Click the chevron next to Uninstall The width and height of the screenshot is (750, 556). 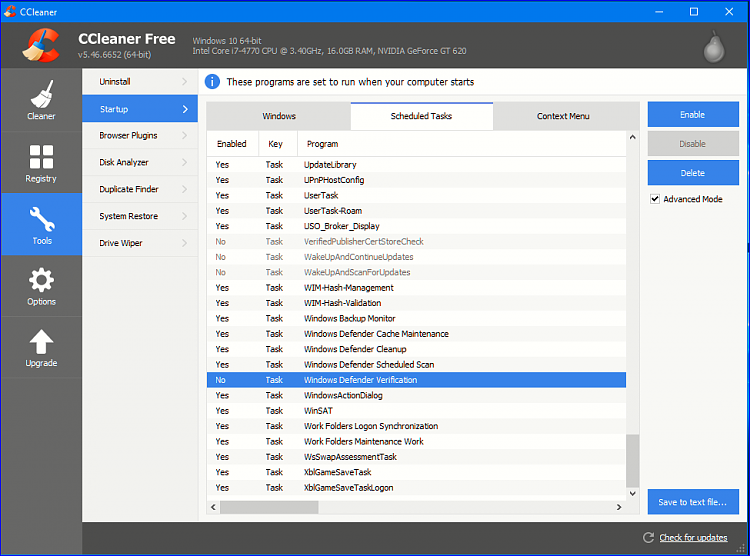(185, 82)
